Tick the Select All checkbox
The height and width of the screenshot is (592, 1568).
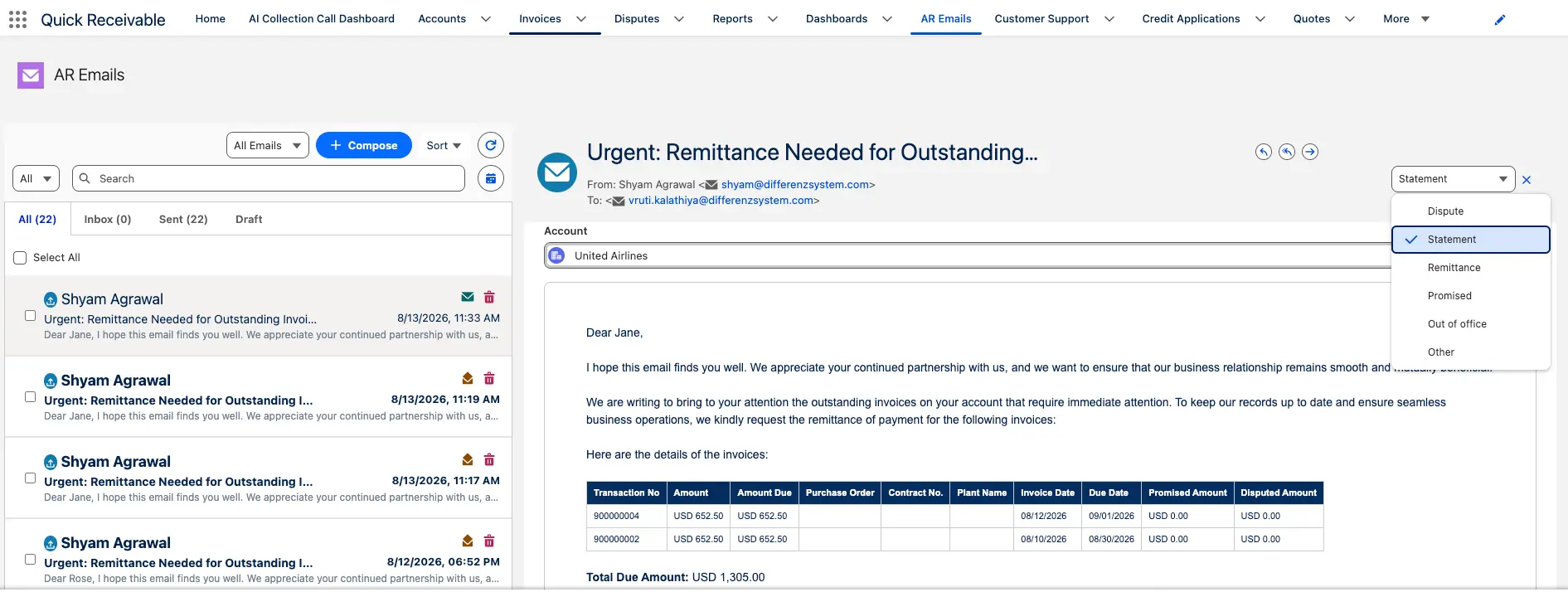tap(20, 258)
